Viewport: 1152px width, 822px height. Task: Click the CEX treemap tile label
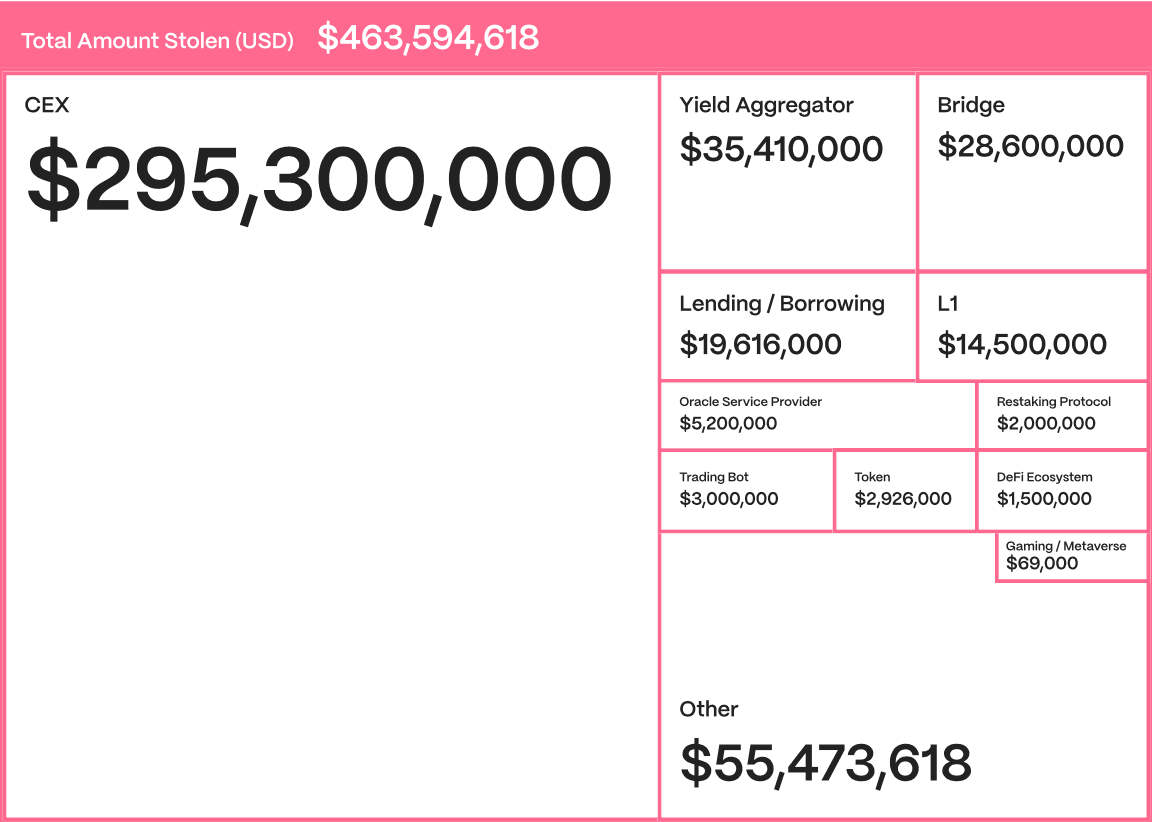(46, 105)
